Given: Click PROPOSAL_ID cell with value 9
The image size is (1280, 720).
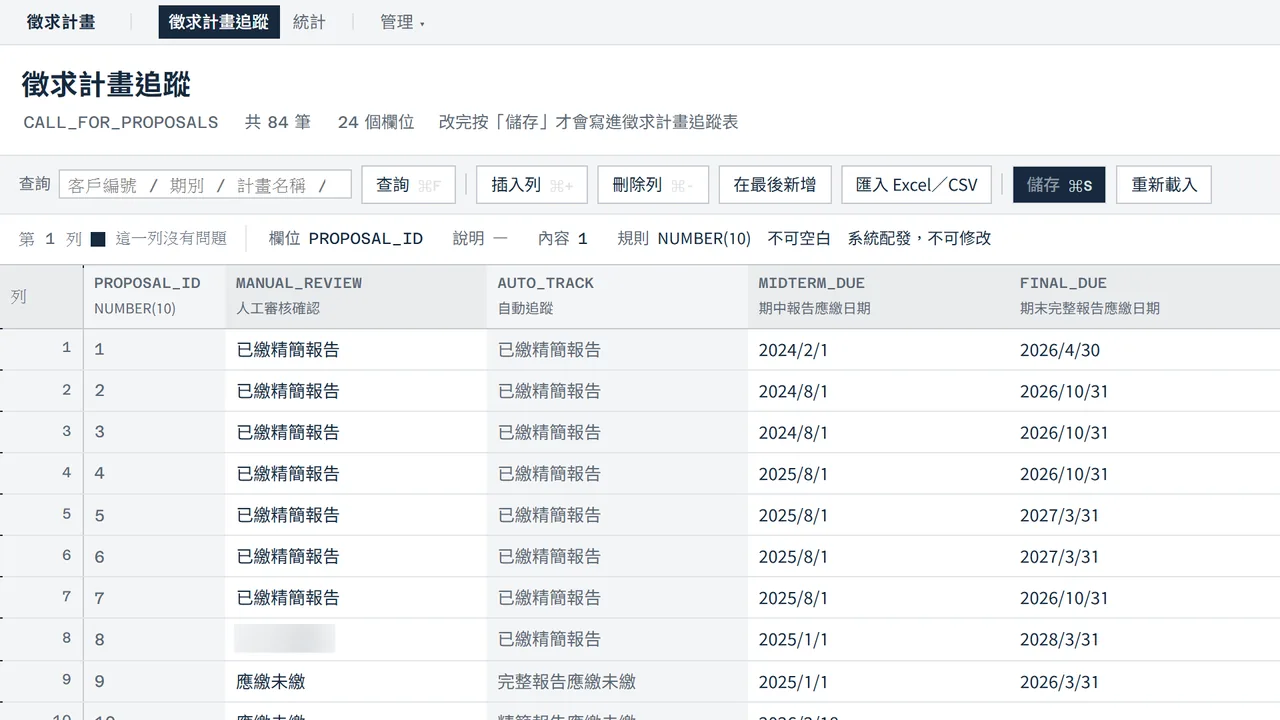Looking at the screenshot, I should [x=154, y=681].
